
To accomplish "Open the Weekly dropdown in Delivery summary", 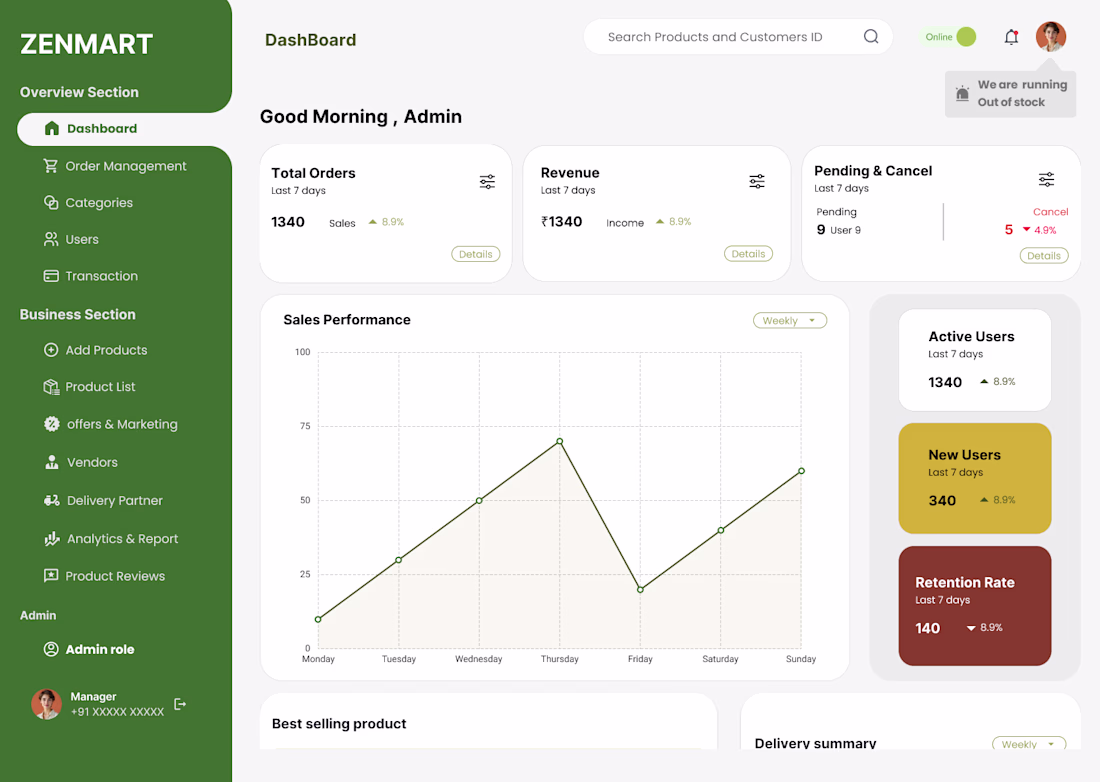I will coord(1029,743).
